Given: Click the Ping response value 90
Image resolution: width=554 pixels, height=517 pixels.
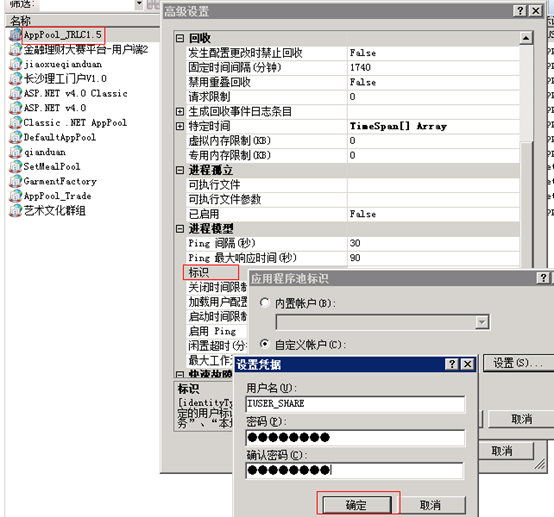Looking at the screenshot, I should [x=355, y=258].
